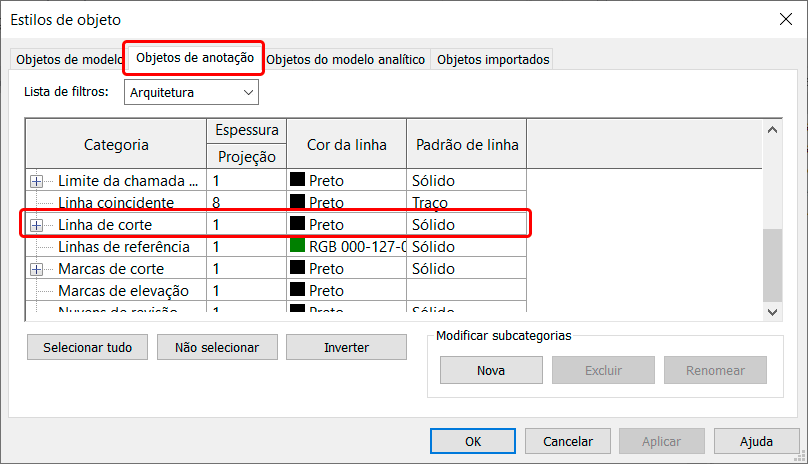Viewport: 808px width, 464px height.
Task: Click black color swatch for Limite da chamada
Action: tap(297, 179)
